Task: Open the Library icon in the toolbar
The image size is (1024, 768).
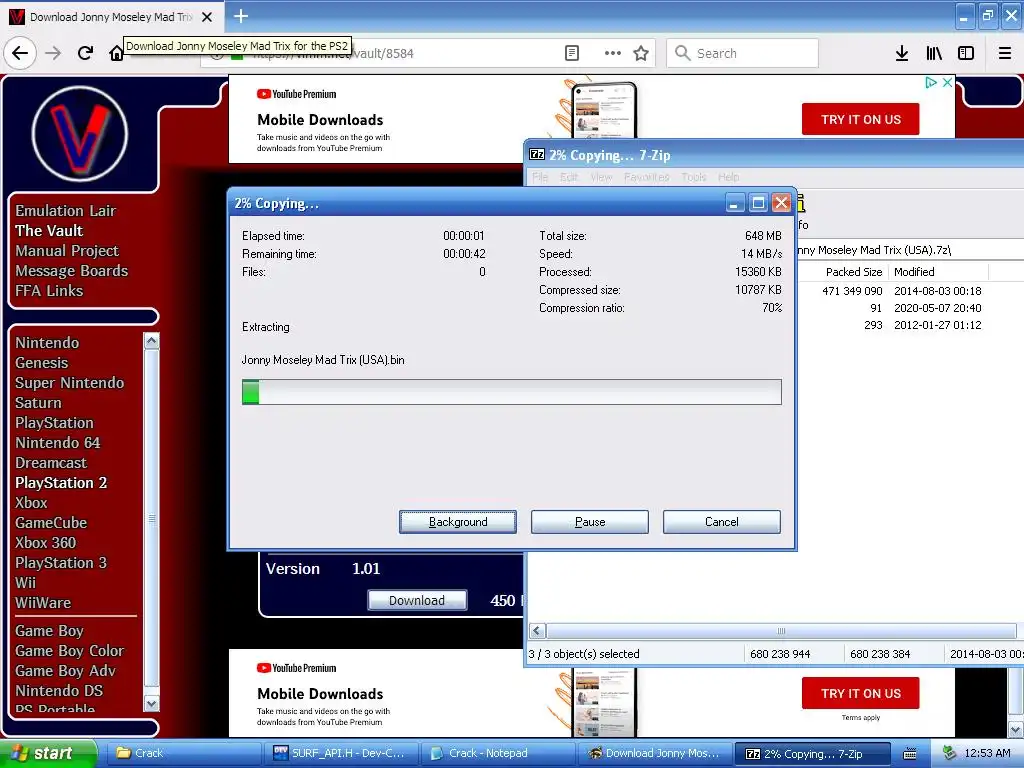Action: [934, 53]
